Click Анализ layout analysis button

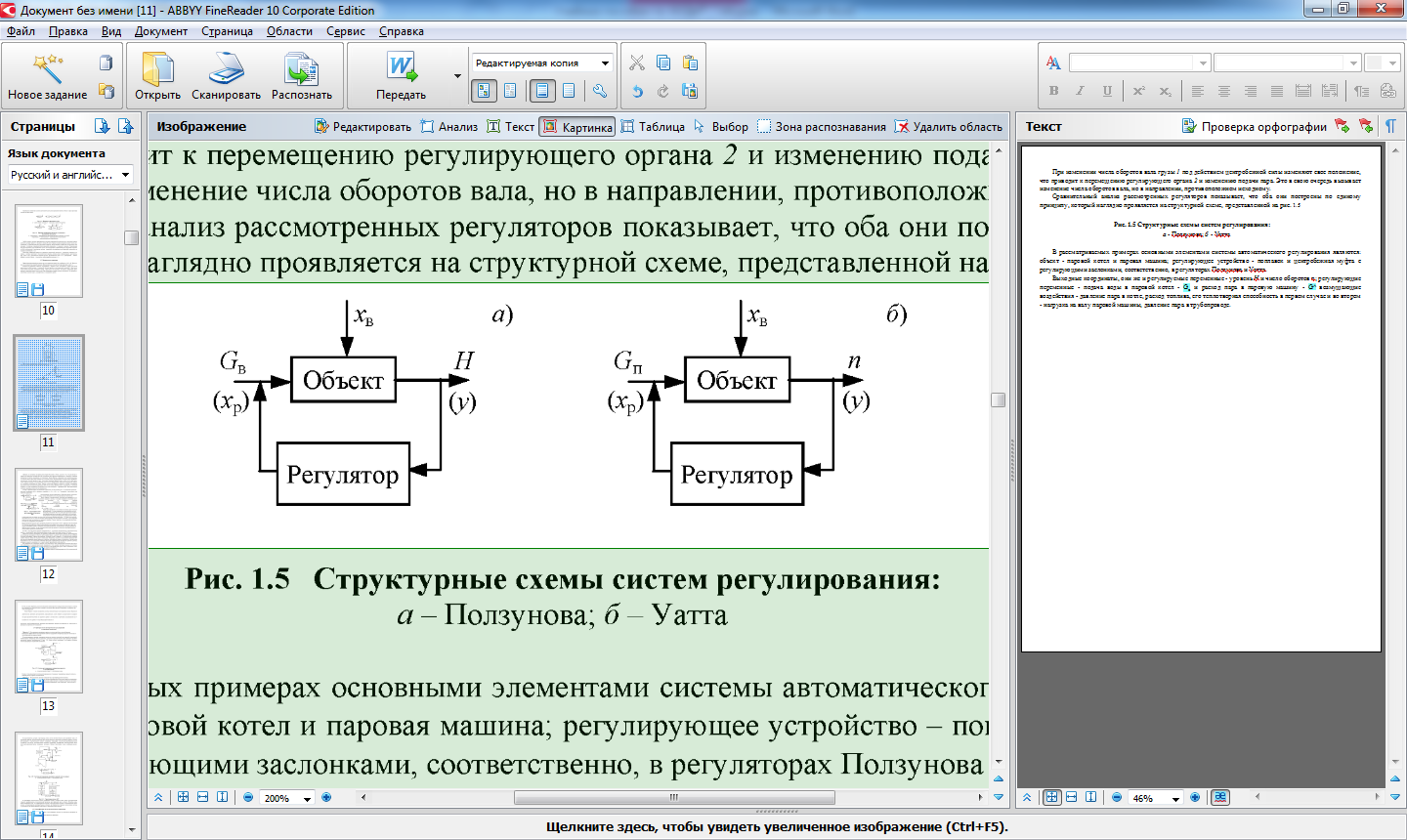[x=448, y=126]
